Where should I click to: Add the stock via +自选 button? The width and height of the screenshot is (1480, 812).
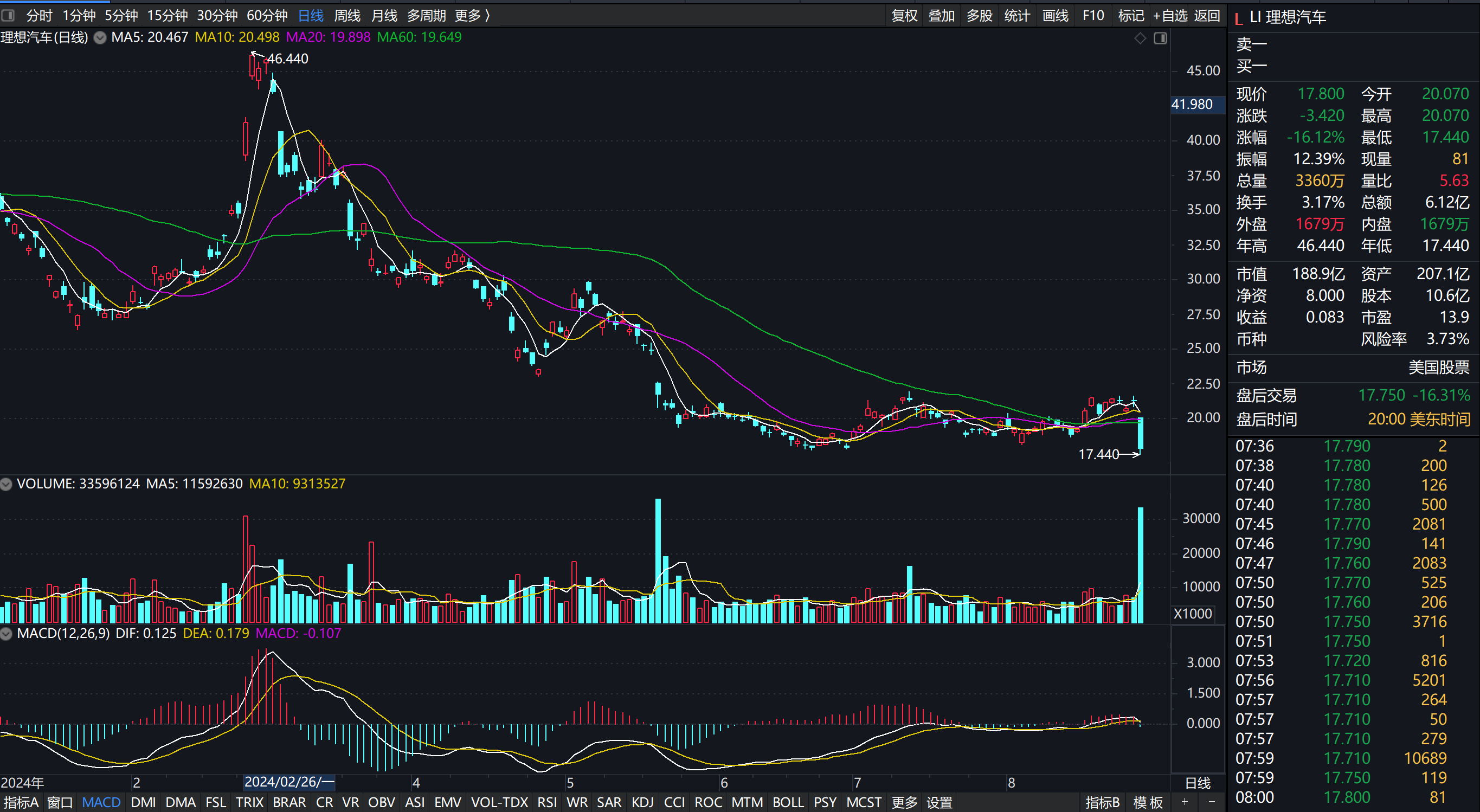pos(1170,16)
